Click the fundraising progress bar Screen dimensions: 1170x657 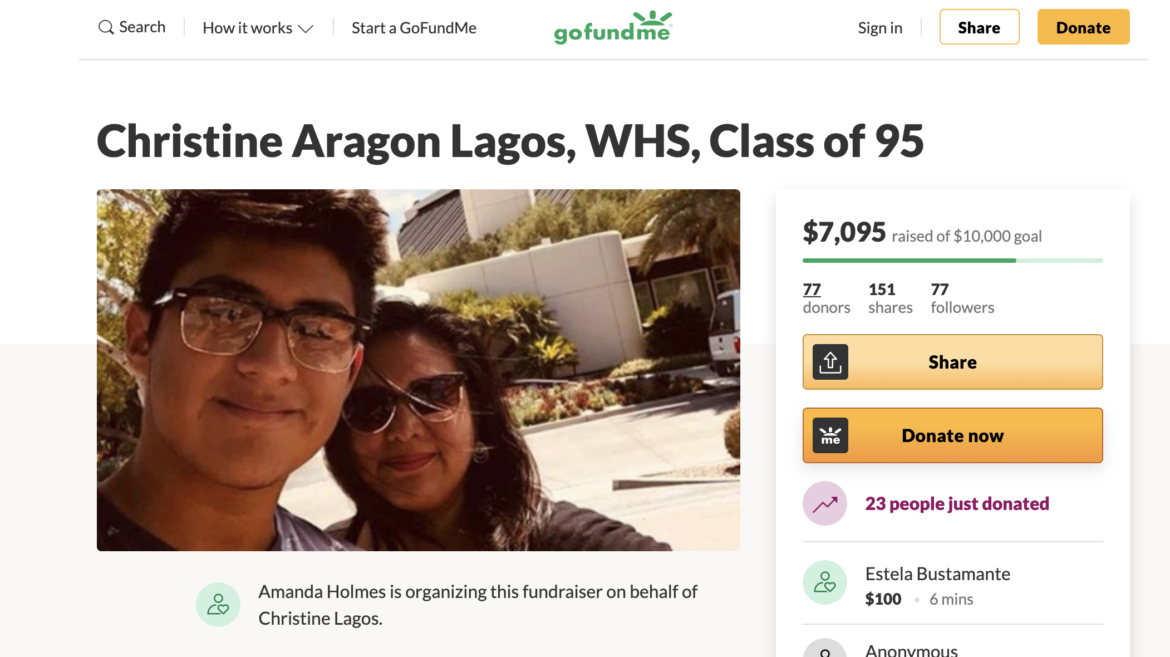point(952,261)
